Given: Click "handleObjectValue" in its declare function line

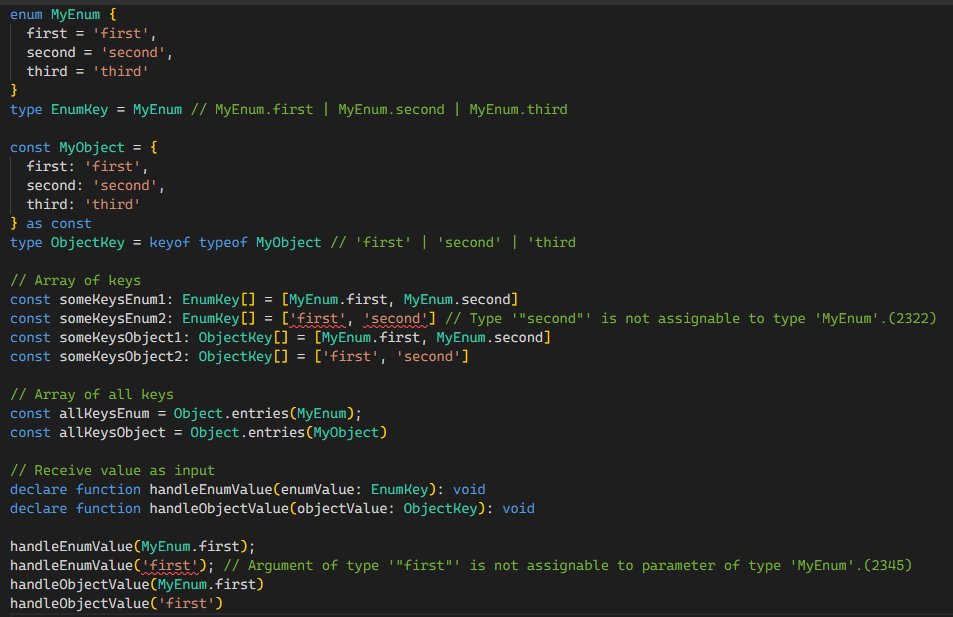Looking at the screenshot, I should coord(219,508).
